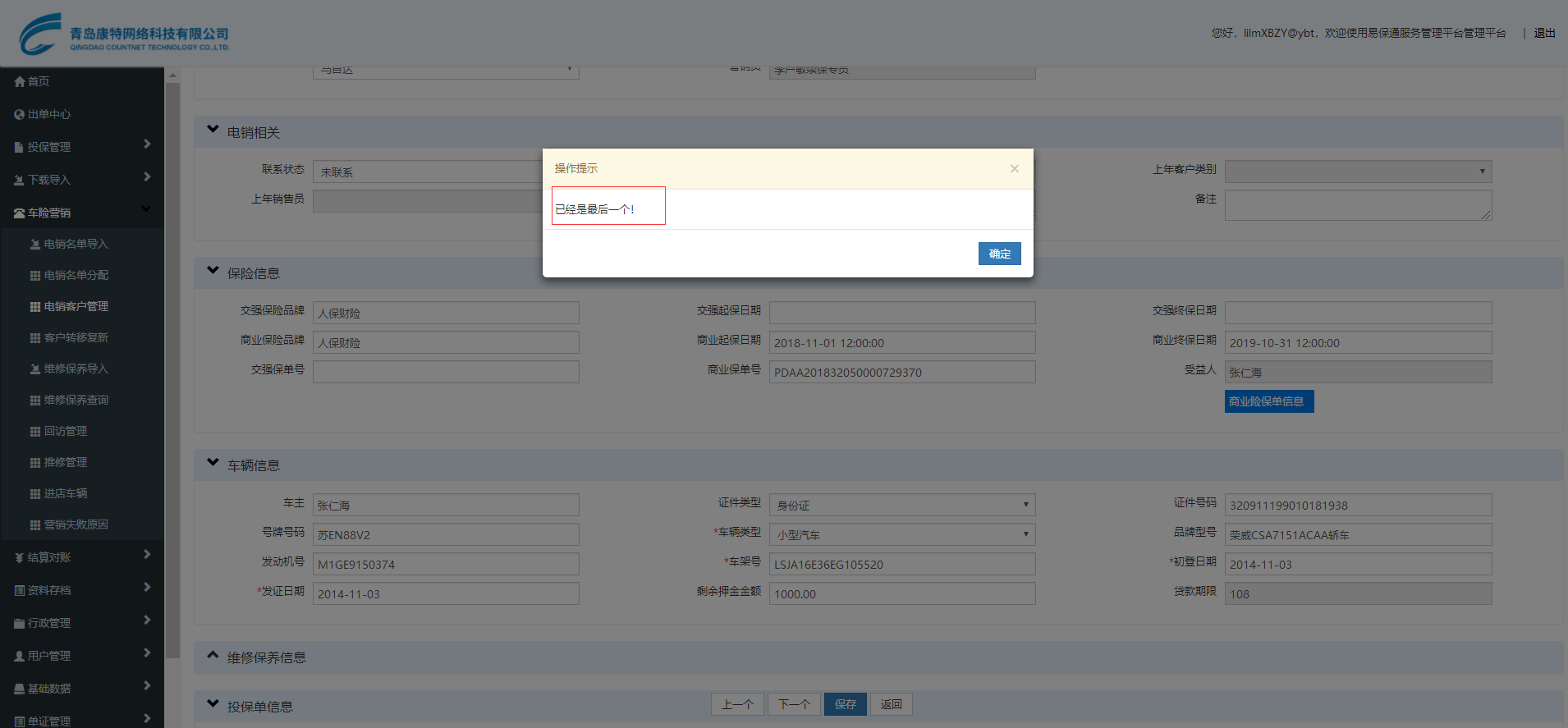1568x728 pixels.
Task: Select 进店车辆 submenu item
Action: coord(66,493)
